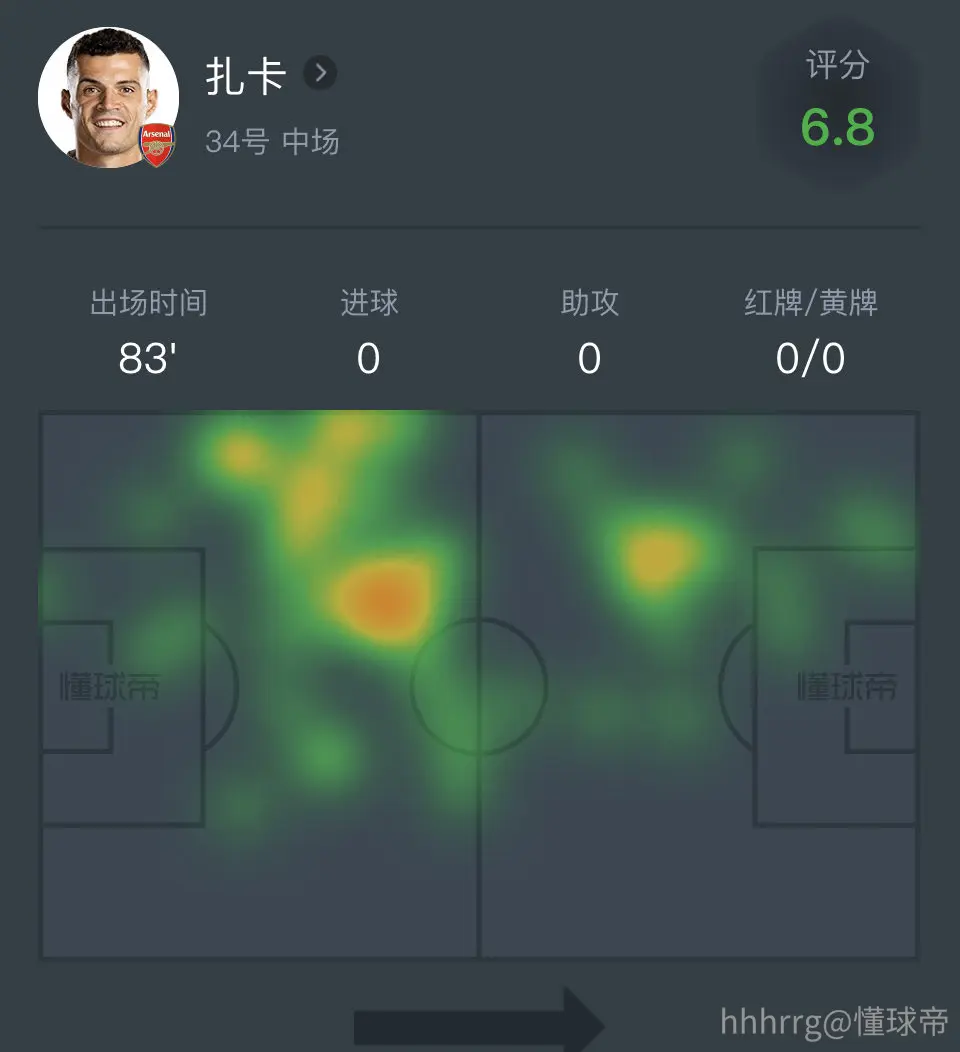960x1052 pixels.
Task: Tap the 进球 goals stat value
Action: click(368, 358)
